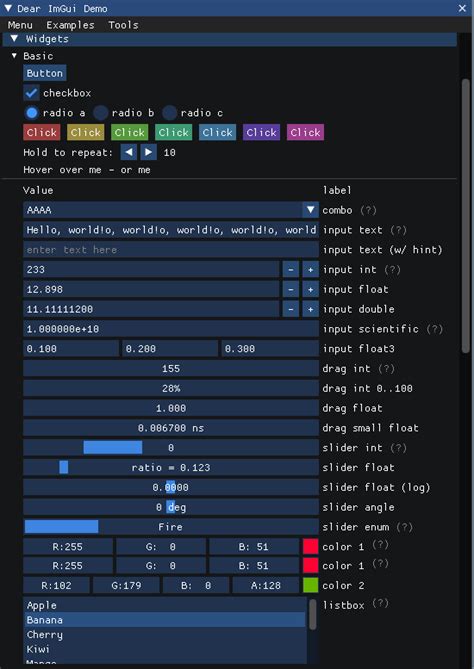Click the input text help marker (?)

pos(398,230)
